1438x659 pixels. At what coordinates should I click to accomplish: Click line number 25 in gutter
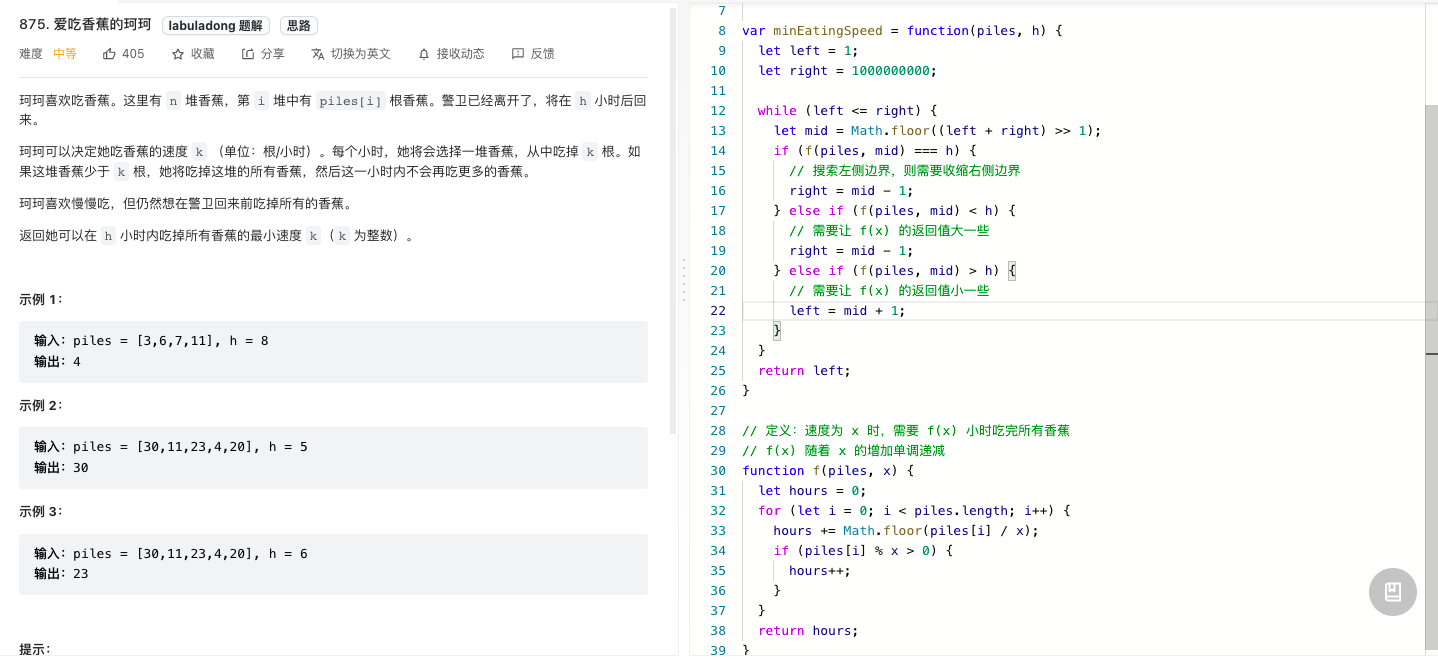click(x=717, y=371)
